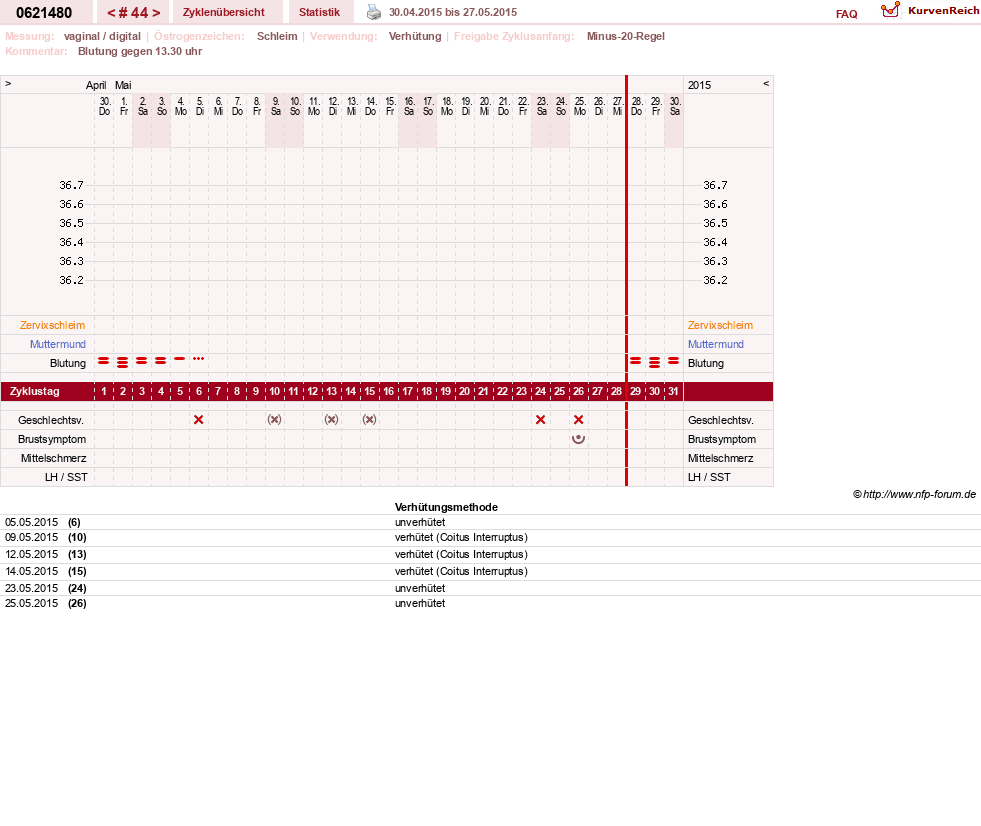This screenshot has height=826, width=981.
Task: Go to the previous cycle using the < arrow before # 44
Action: coord(111,13)
